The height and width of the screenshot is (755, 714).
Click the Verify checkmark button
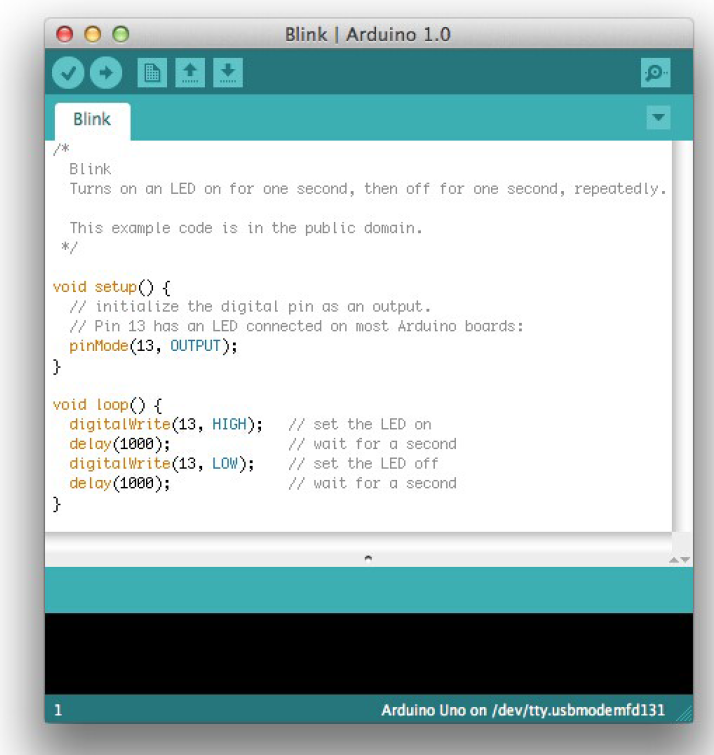coord(68,73)
